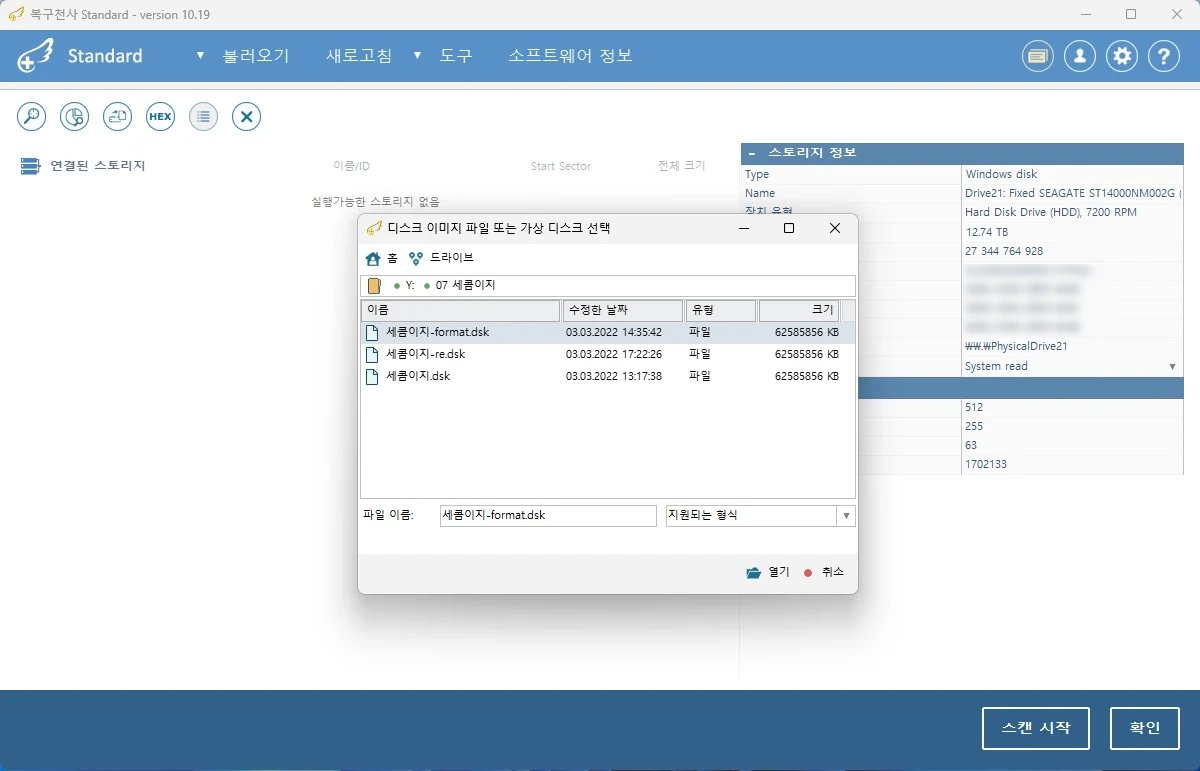Click the PhysicalDrive21 path value

point(1017,346)
